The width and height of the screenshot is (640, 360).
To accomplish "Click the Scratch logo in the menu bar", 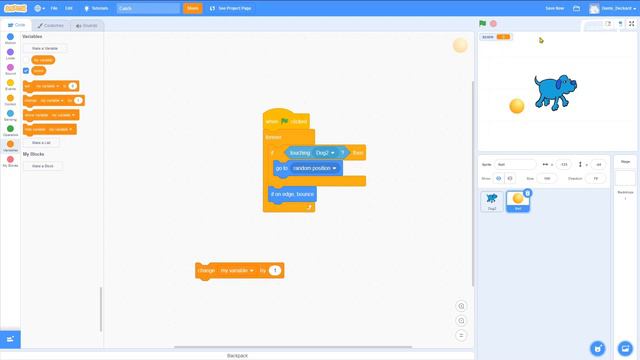I will (x=15, y=8).
